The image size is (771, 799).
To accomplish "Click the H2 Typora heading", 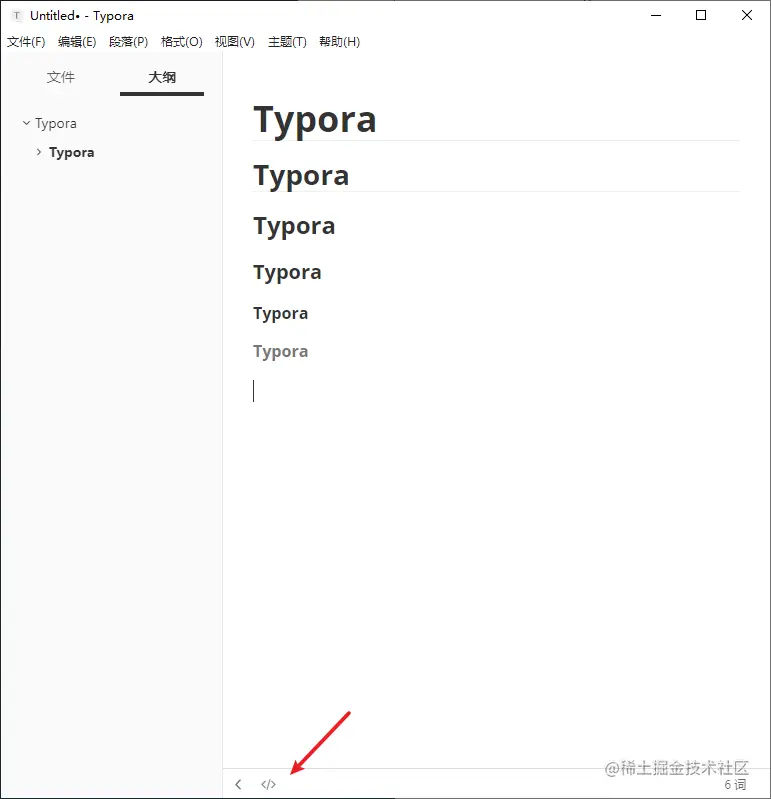I will coord(301,176).
